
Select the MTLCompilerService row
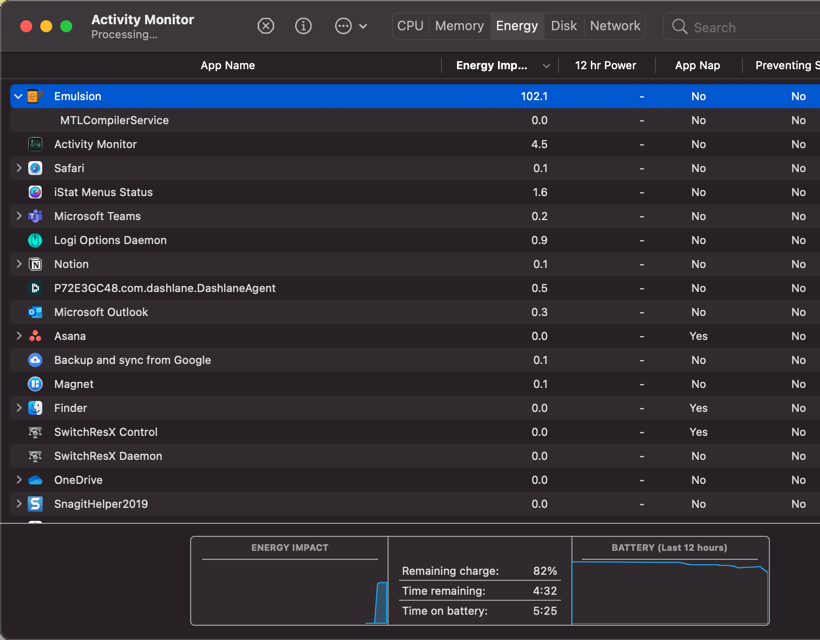tap(415, 120)
